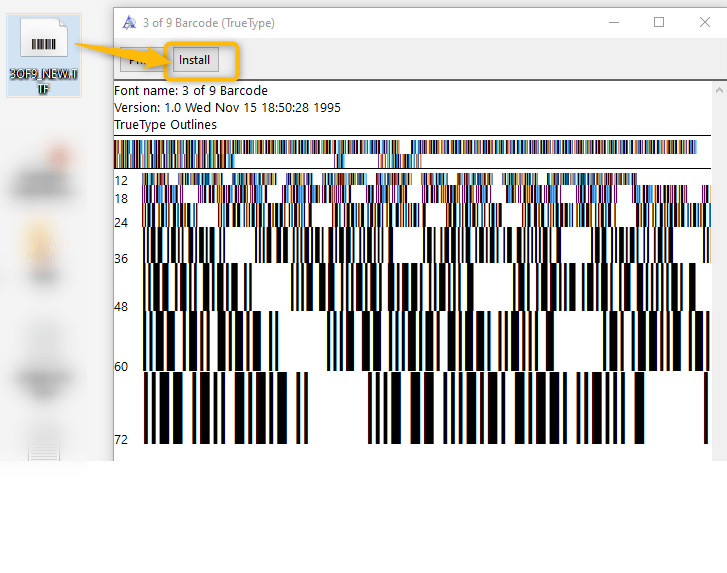Click the Install button

tap(194, 60)
